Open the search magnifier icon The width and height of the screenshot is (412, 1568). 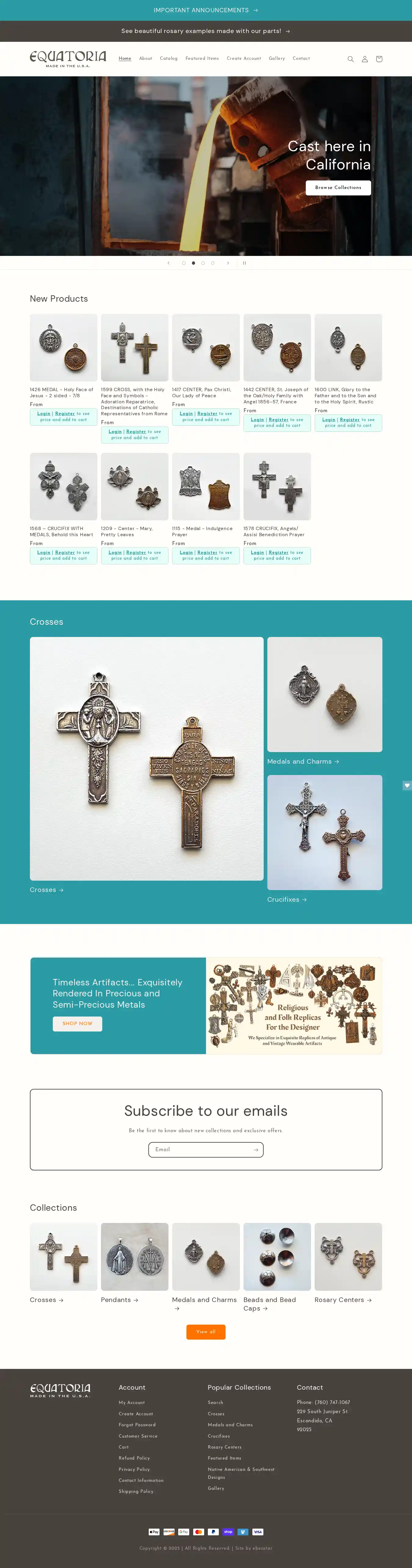click(351, 59)
